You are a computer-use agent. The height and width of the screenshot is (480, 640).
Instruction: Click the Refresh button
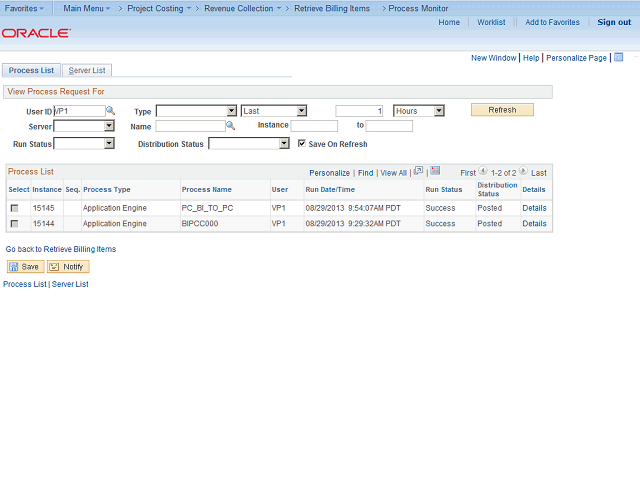pyautogui.click(x=502, y=110)
